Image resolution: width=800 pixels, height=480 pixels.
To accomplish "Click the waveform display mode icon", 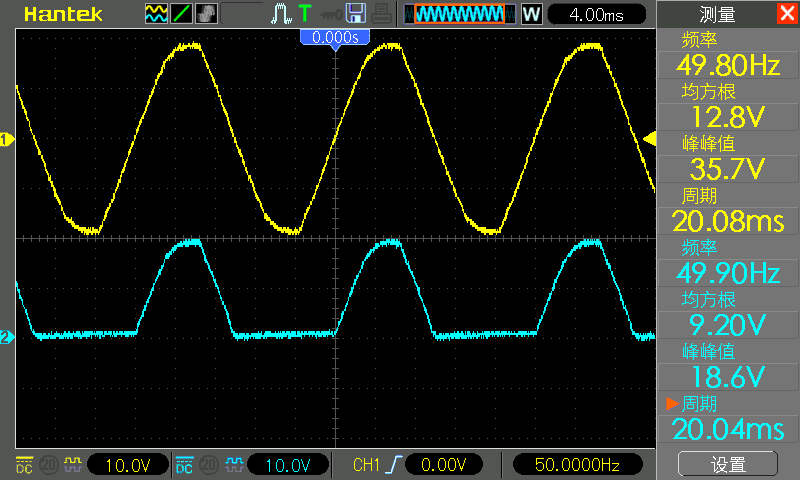I will coord(156,14).
